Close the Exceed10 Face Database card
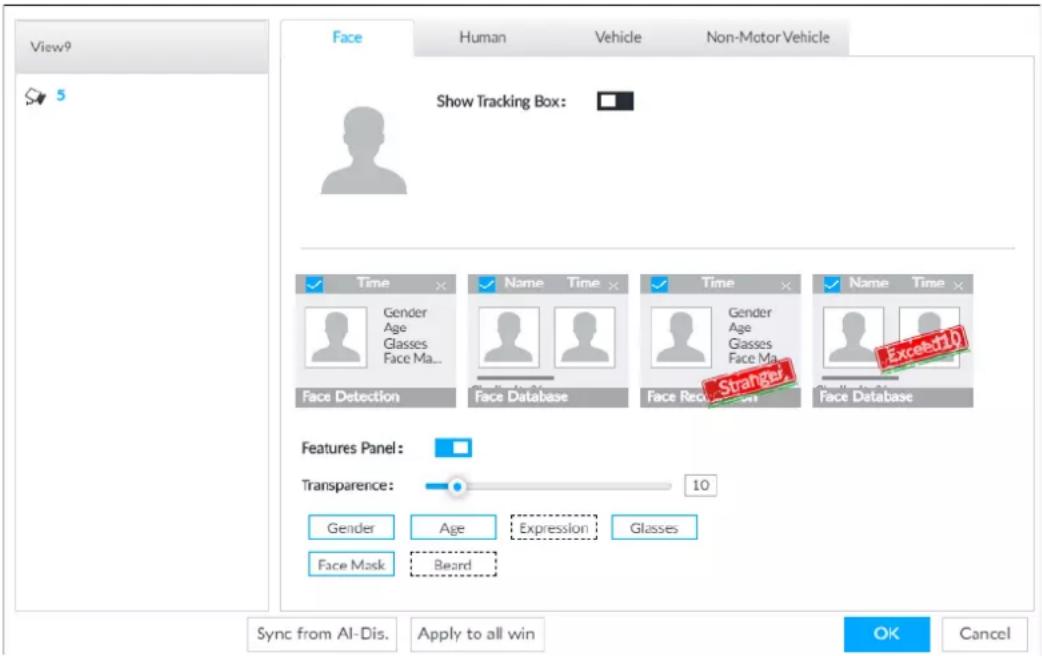This screenshot has height=656, width=1042. pyautogui.click(x=958, y=286)
